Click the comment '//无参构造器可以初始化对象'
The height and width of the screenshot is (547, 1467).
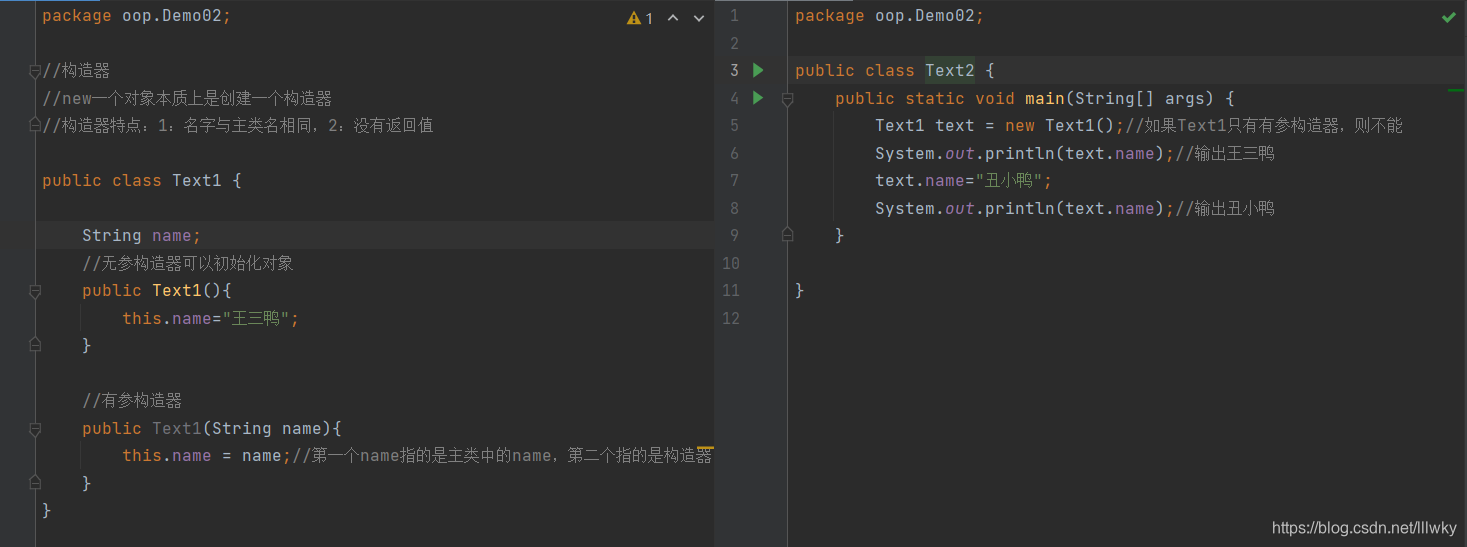coord(187,263)
